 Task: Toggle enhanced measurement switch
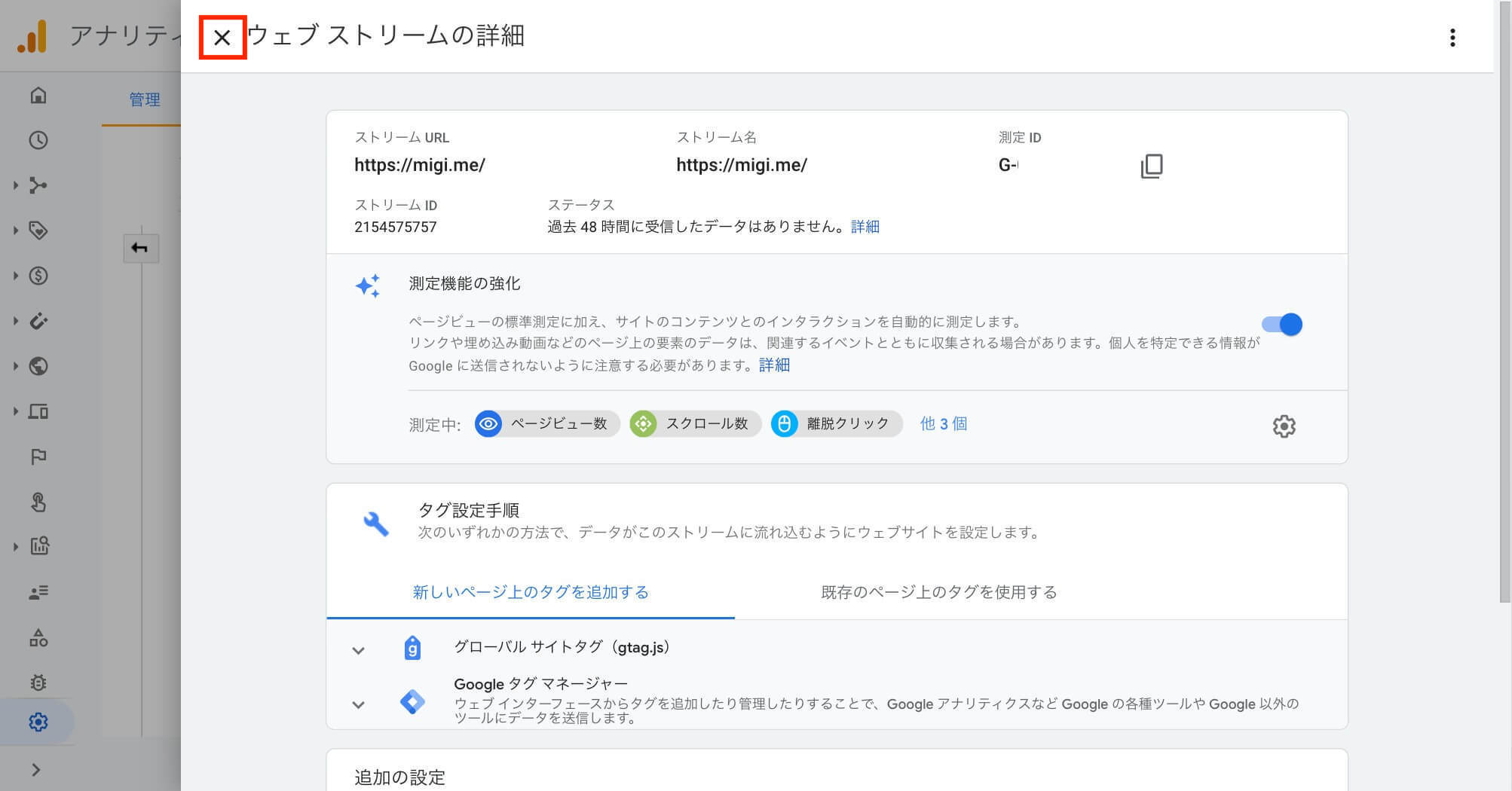pos(1282,325)
